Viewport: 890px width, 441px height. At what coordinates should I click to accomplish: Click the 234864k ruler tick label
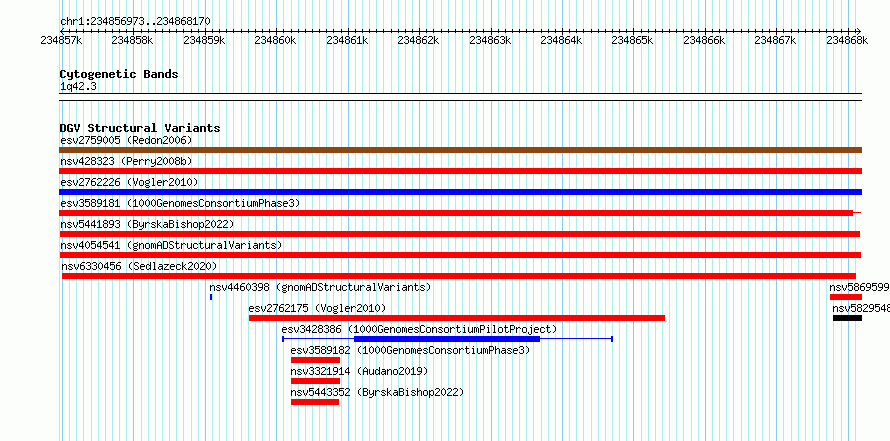click(561, 40)
